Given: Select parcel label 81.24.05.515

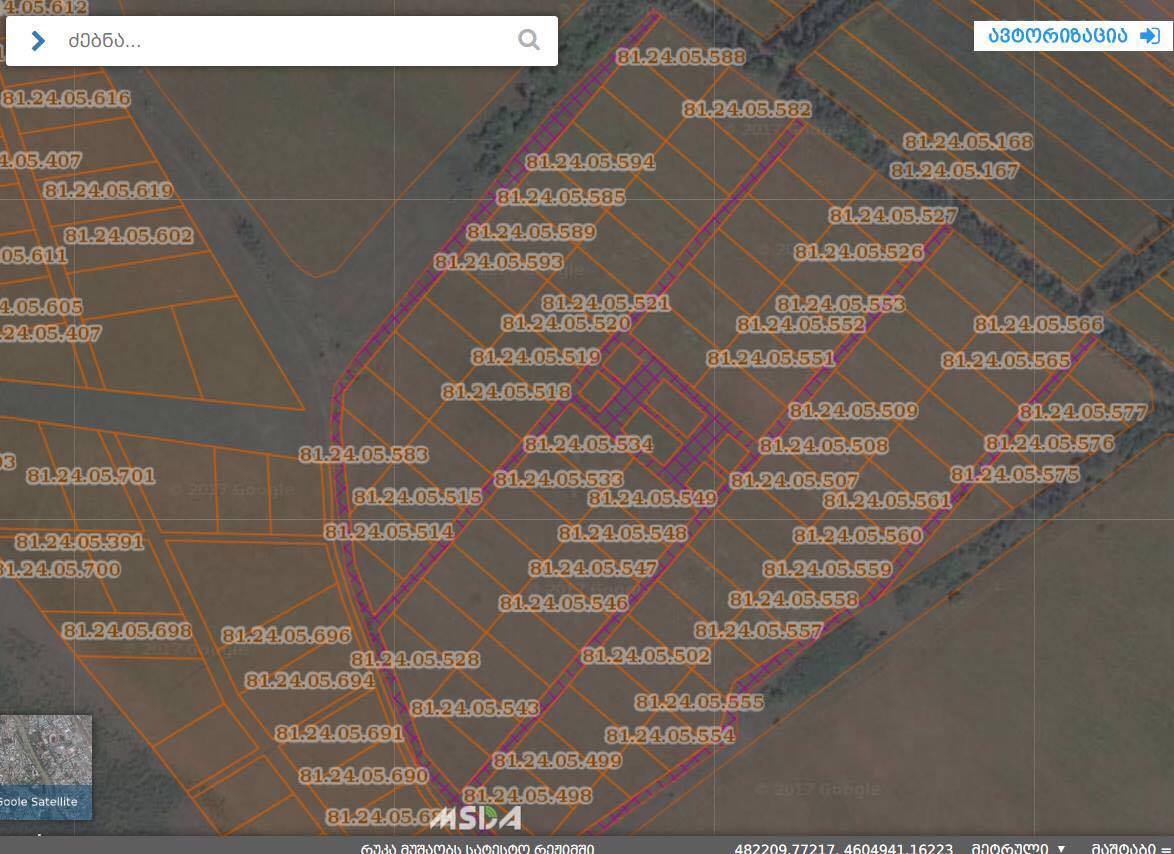Looking at the screenshot, I should [x=417, y=496].
